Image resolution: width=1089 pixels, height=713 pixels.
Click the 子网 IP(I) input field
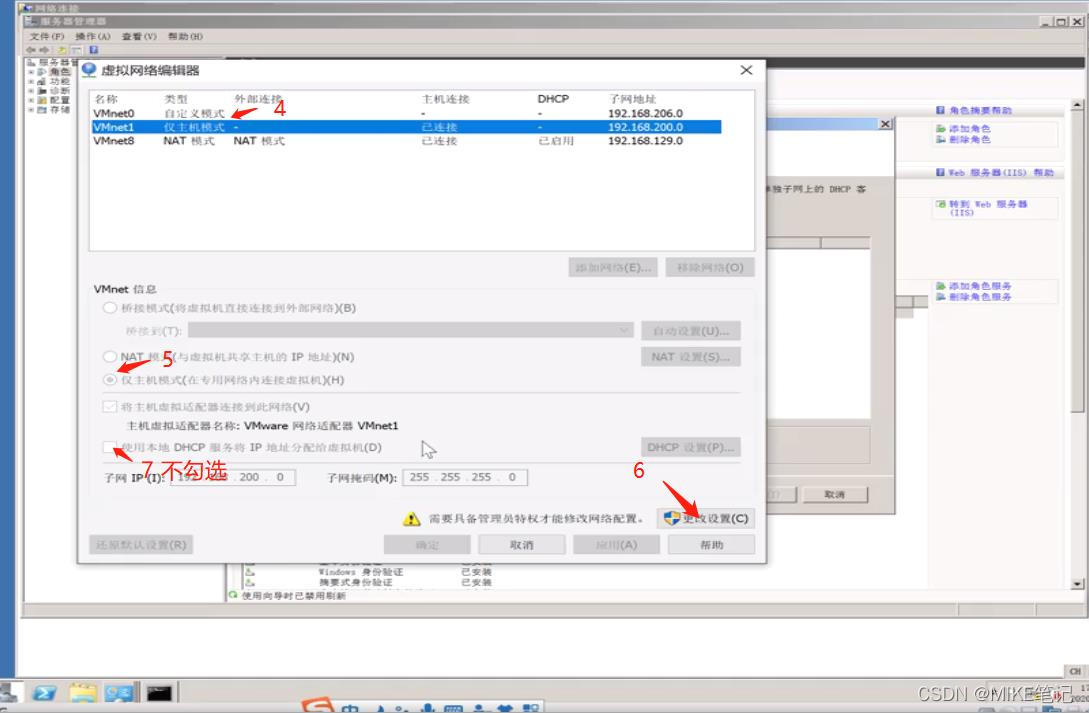pos(233,477)
